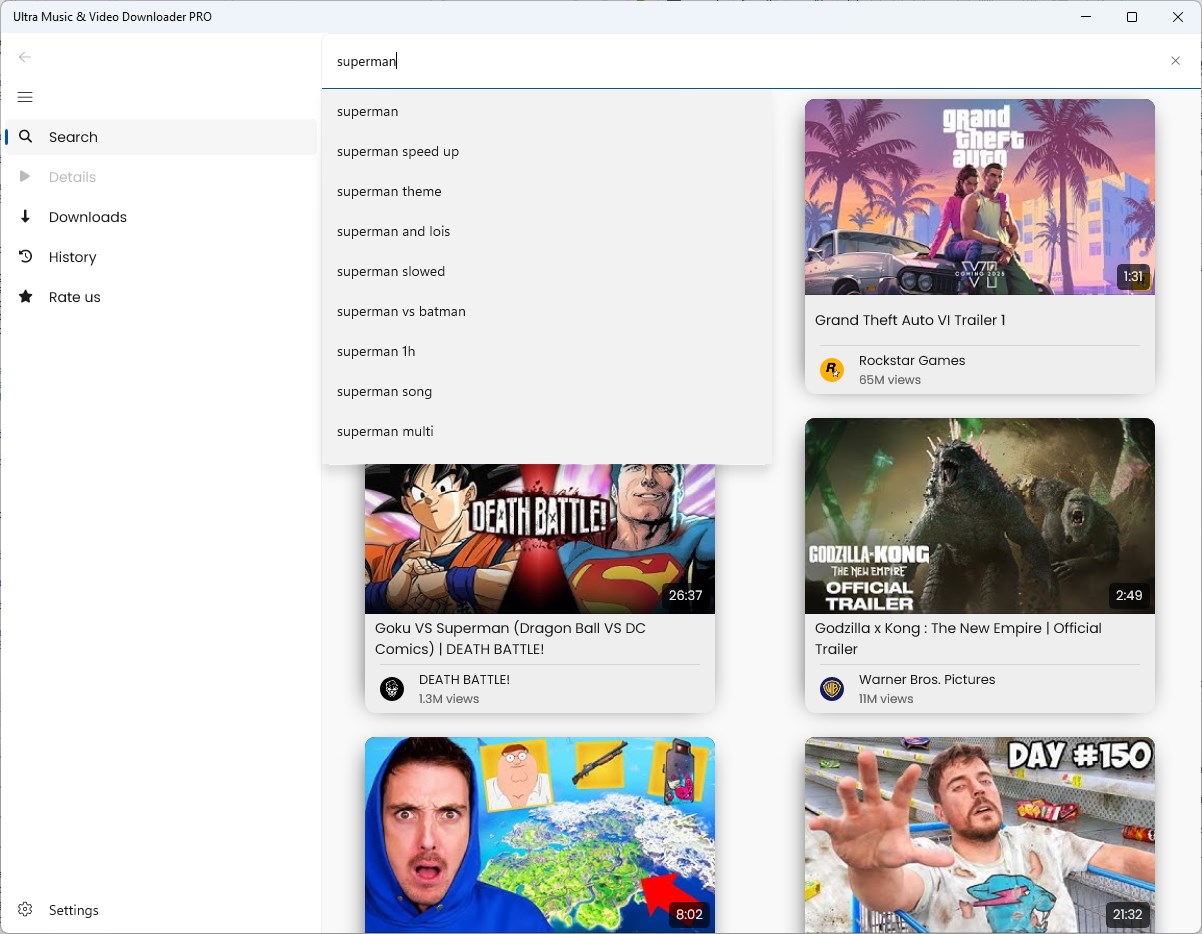The image size is (1202, 934).
Task: Open the Details page in sidebar
Action: tap(161, 177)
